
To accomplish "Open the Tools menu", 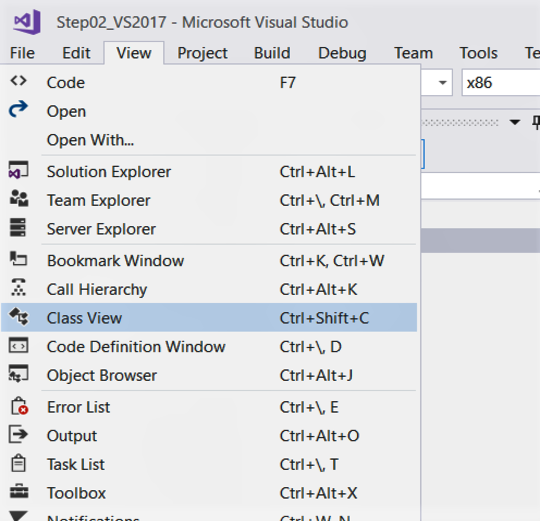I will pos(478,53).
